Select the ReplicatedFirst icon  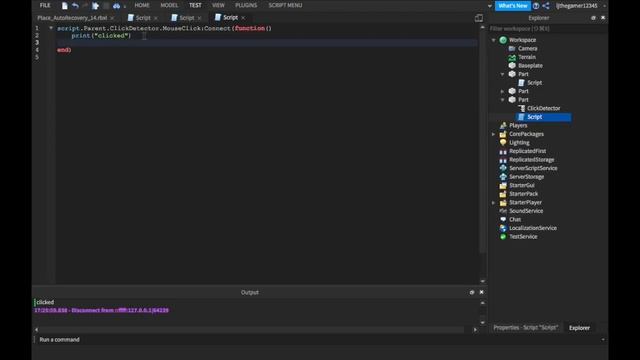coord(503,151)
